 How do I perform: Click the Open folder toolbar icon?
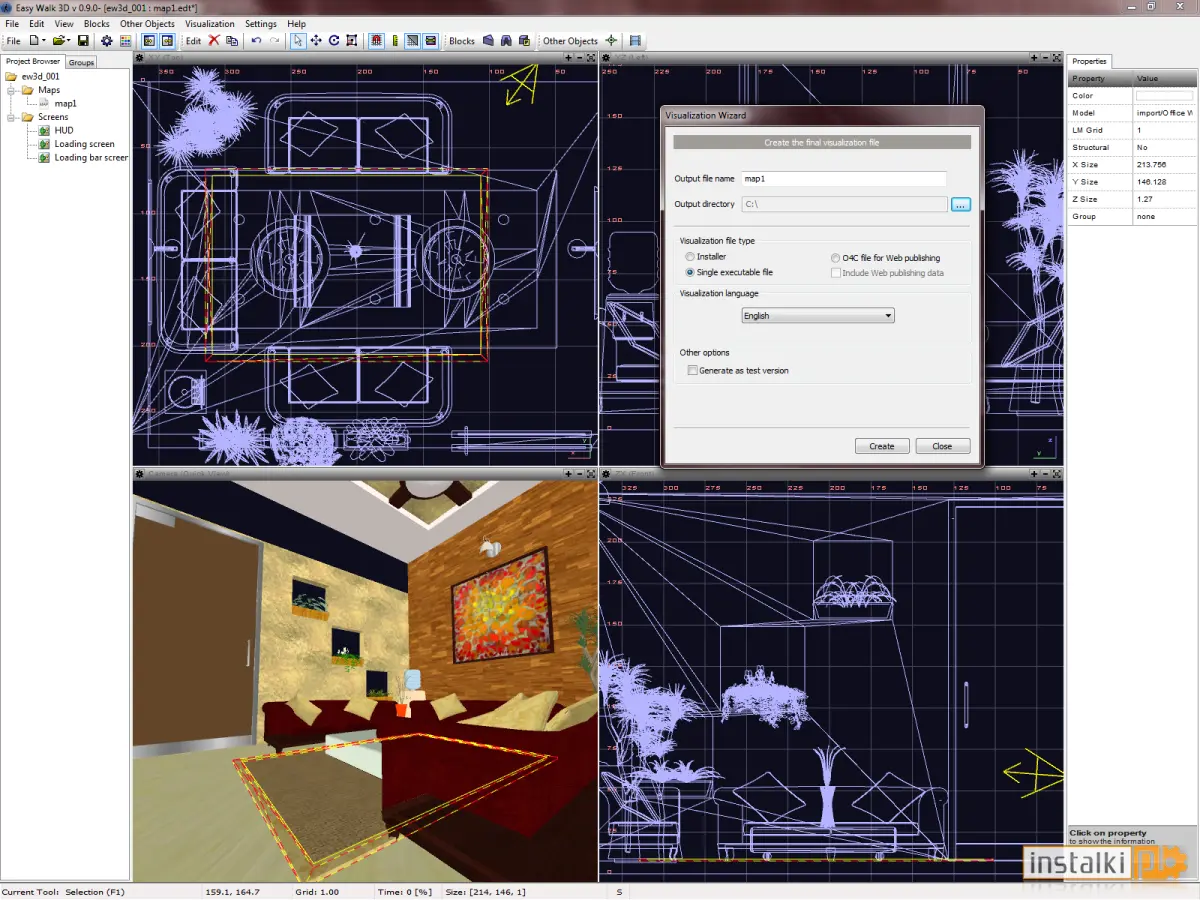tap(59, 41)
